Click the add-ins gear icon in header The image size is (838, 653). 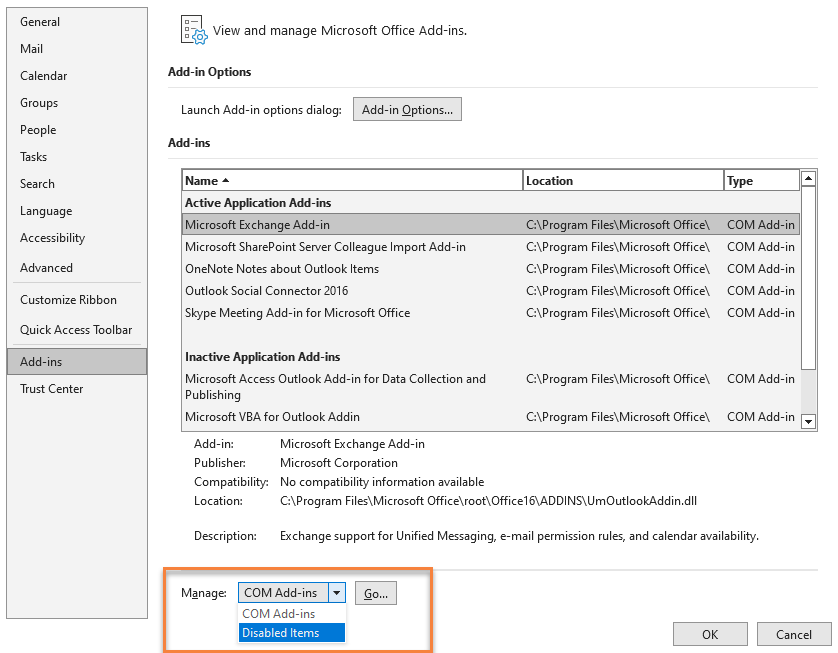(193, 30)
